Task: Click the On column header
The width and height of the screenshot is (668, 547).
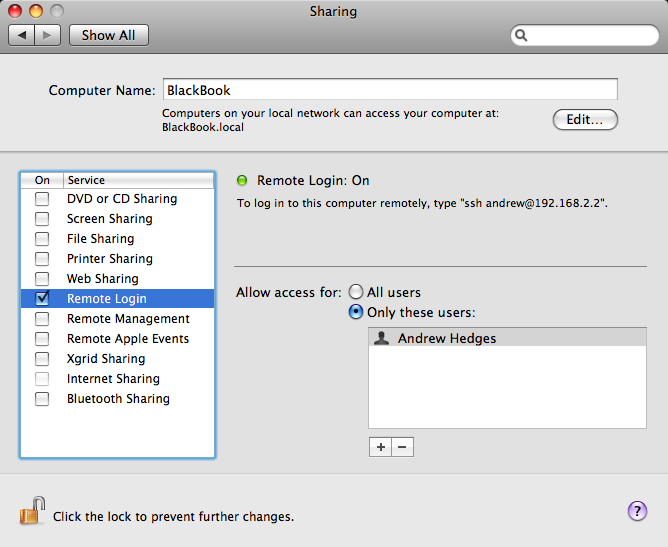Action: tap(42, 180)
